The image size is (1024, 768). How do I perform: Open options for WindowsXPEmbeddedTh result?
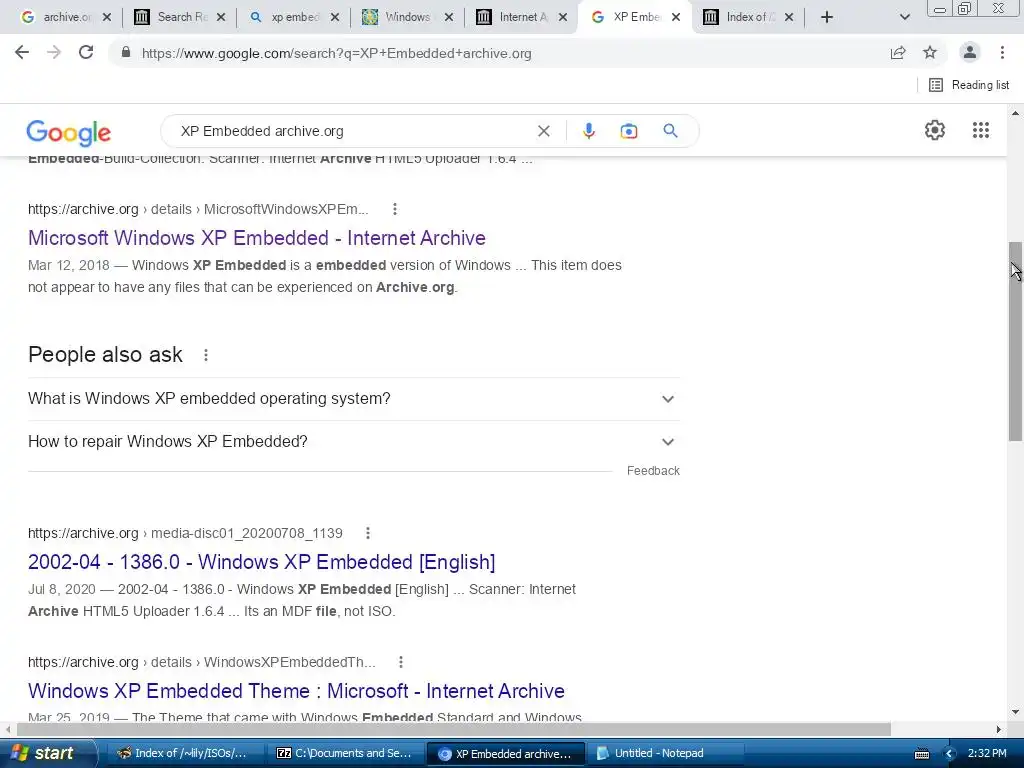[400, 662]
